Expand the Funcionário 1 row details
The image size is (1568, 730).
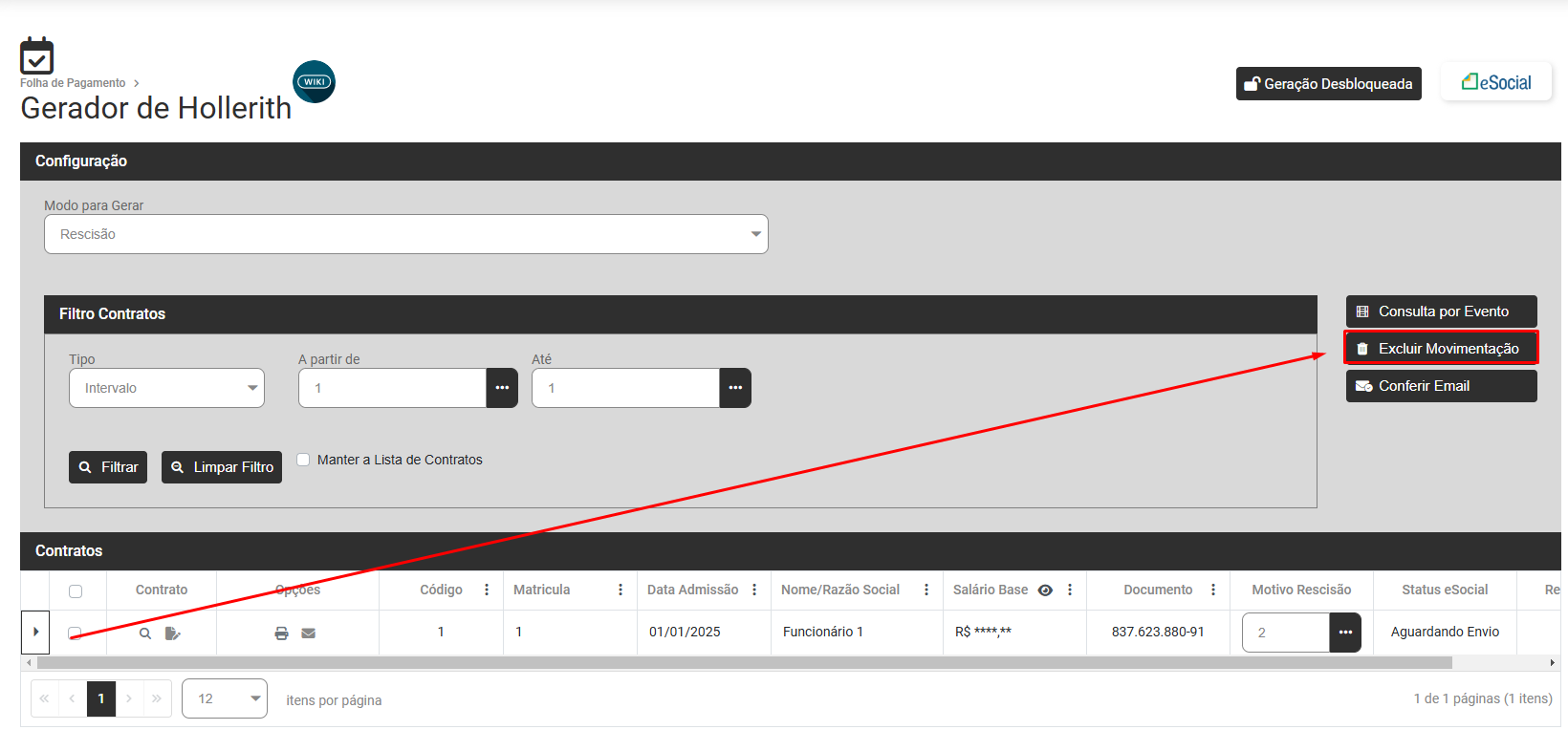(35, 632)
